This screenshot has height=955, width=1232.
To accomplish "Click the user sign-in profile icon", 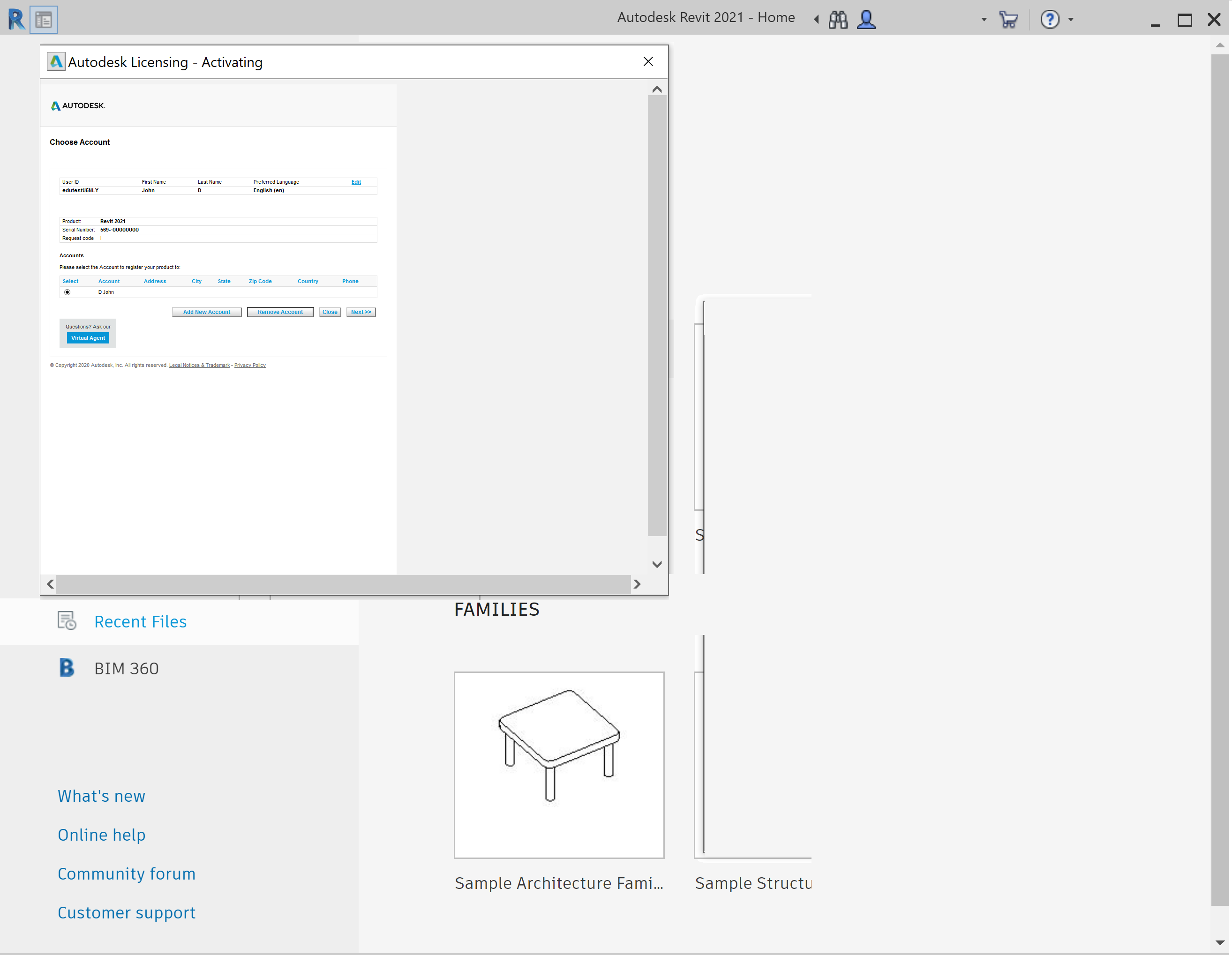I will tap(866, 20).
